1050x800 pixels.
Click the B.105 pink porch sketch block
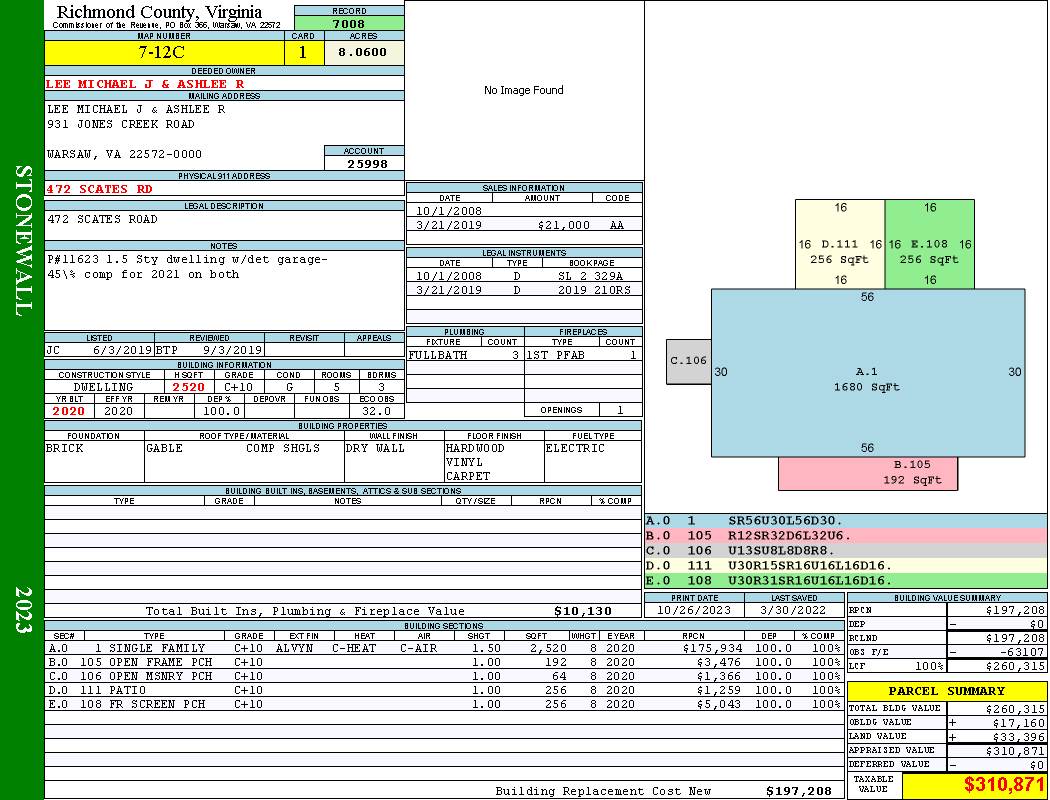point(868,474)
